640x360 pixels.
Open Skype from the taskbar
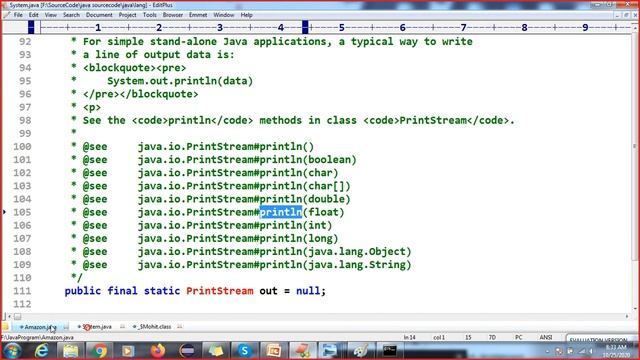coord(244,351)
